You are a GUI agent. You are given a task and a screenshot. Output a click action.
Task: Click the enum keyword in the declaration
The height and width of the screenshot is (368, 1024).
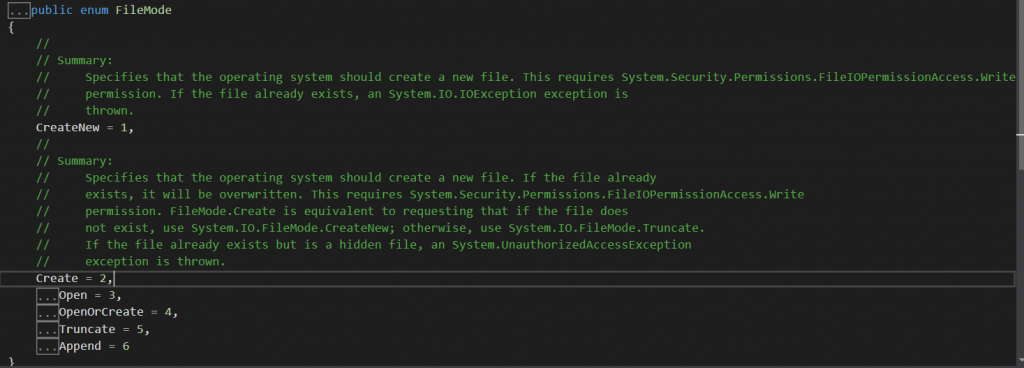[94, 10]
